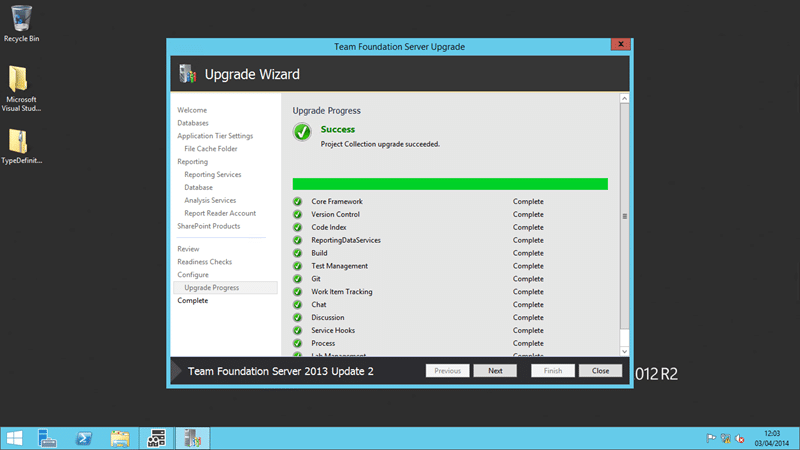800x450 pixels.
Task: Open the TFS Administration Console taskbar icon
Action: (156, 438)
